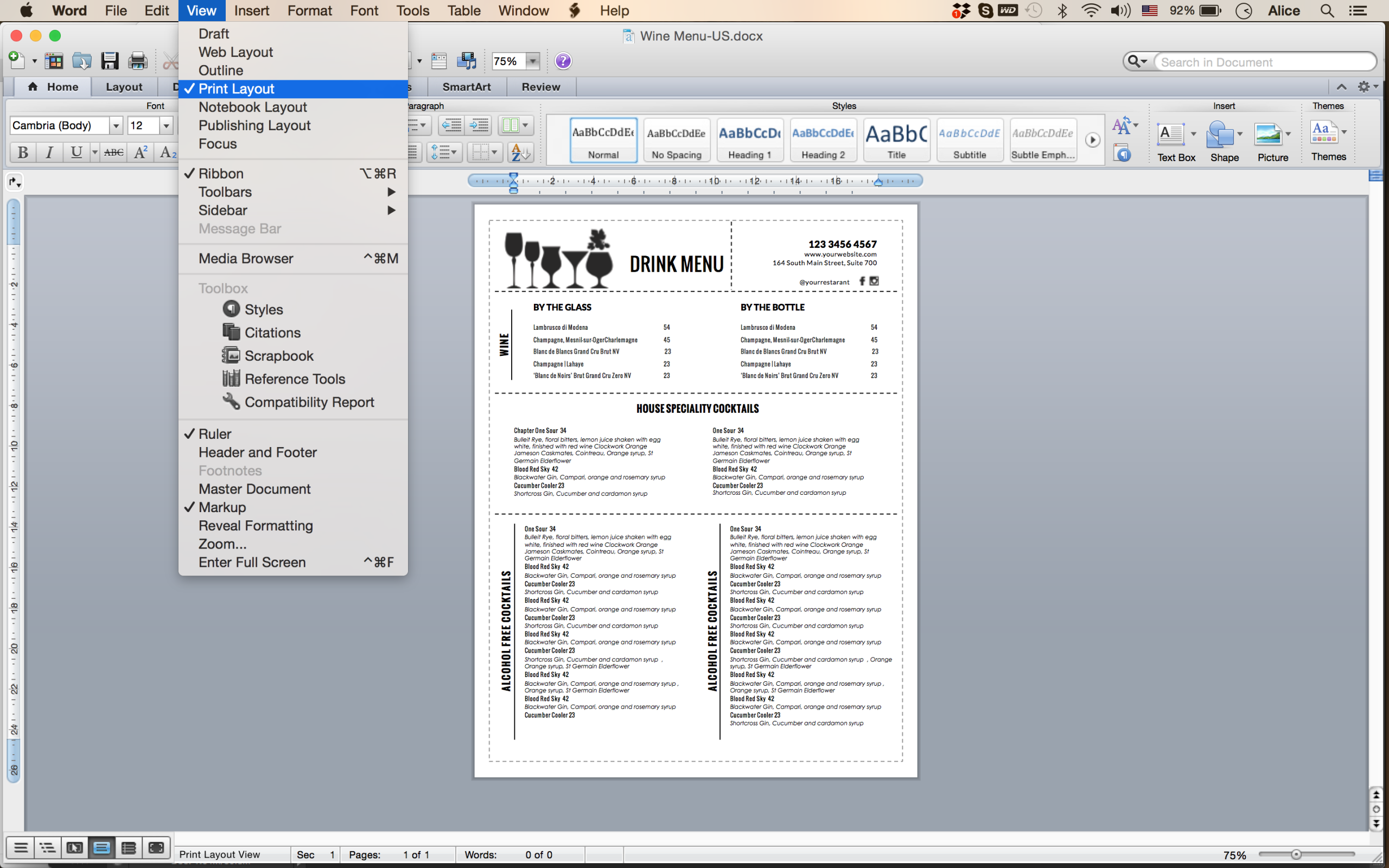This screenshot has height=868, width=1389.
Task: Select Media Browser menu item
Action: (x=293, y=258)
